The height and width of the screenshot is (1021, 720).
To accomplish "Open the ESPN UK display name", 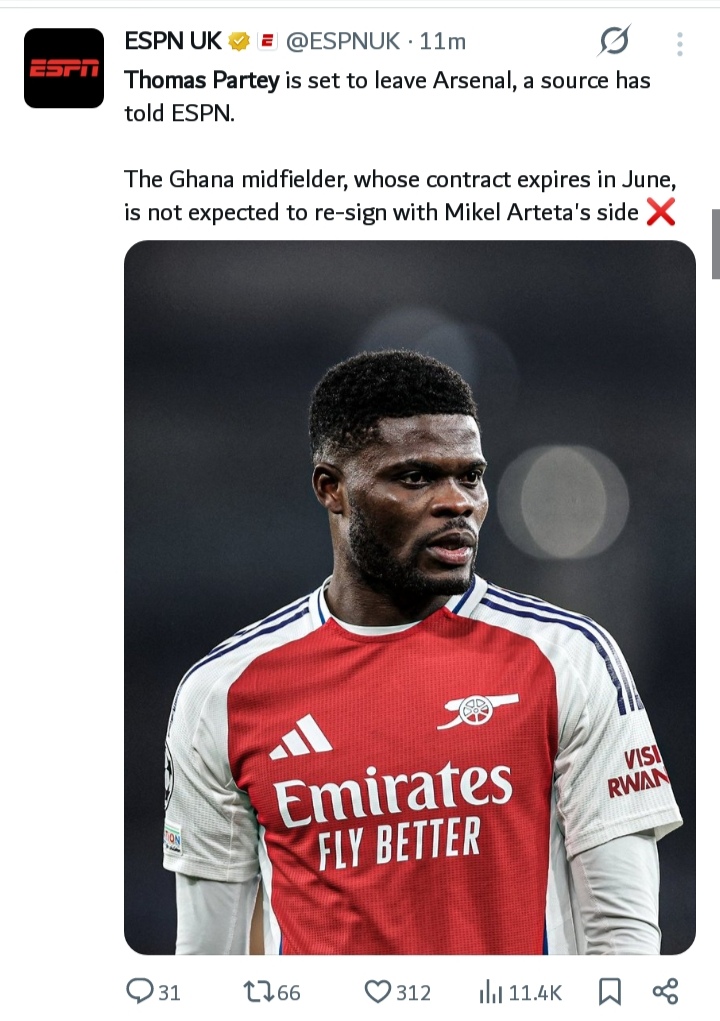I will (173, 41).
